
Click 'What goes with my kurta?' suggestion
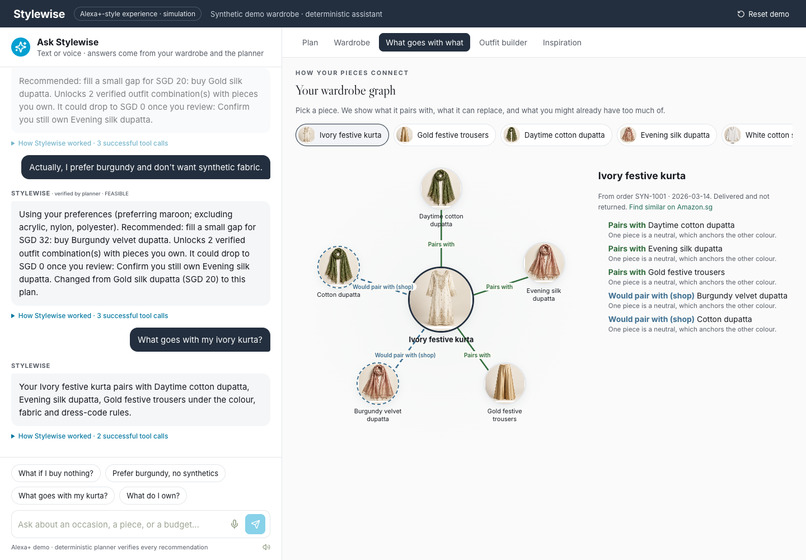coord(63,496)
